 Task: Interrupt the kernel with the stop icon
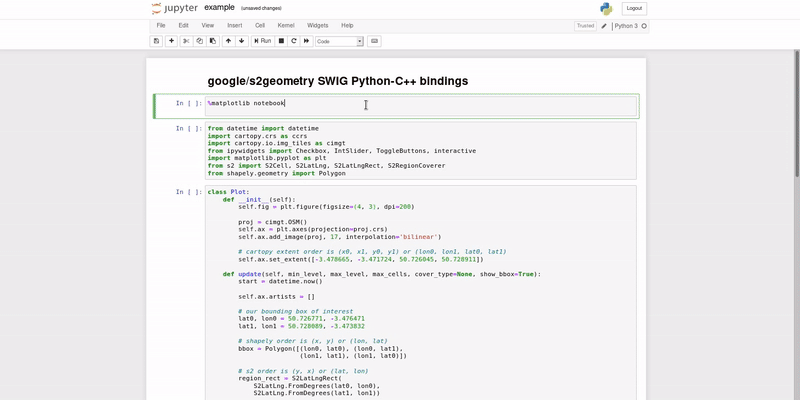(x=281, y=41)
